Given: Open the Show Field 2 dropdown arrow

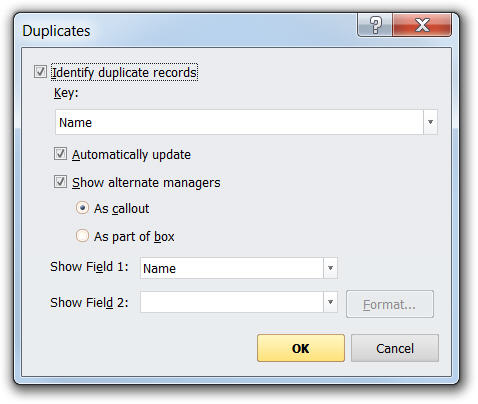Looking at the screenshot, I should [x=330, y=302].
